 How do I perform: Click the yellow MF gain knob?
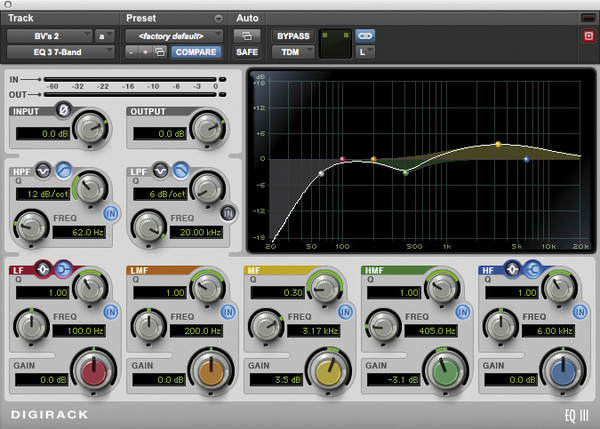pyautogui.click(x=328, y=370)
